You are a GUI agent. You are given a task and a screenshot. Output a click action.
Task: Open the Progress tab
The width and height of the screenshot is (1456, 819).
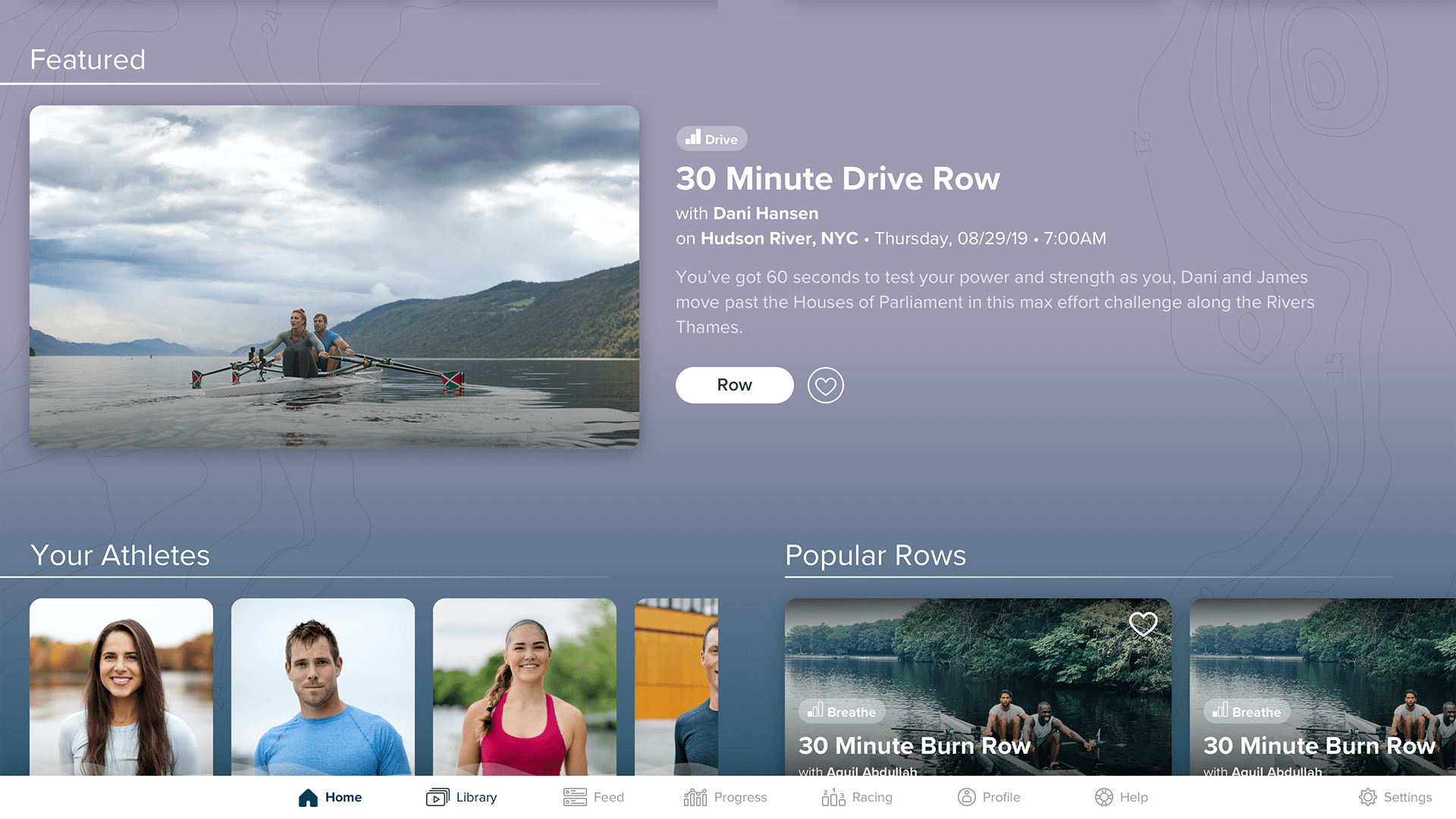click(740, 797)
